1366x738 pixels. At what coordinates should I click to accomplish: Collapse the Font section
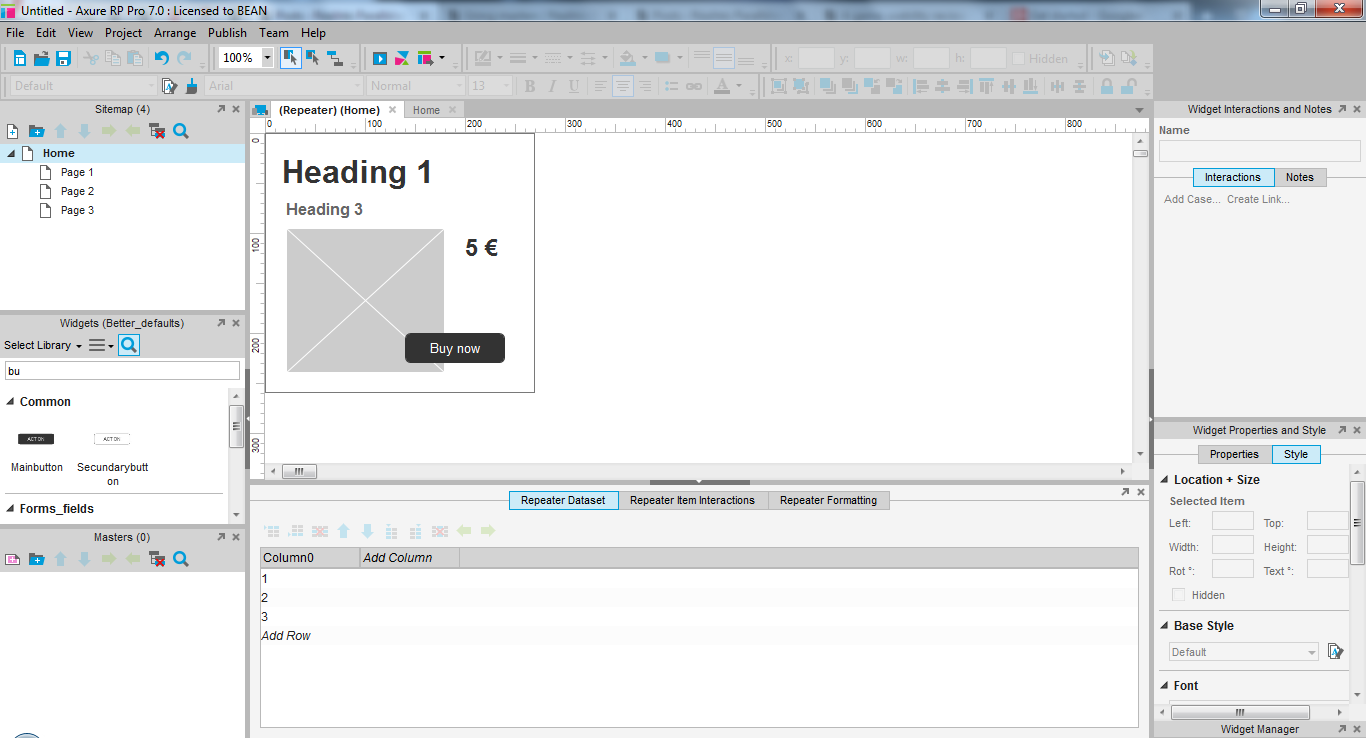1164,686
